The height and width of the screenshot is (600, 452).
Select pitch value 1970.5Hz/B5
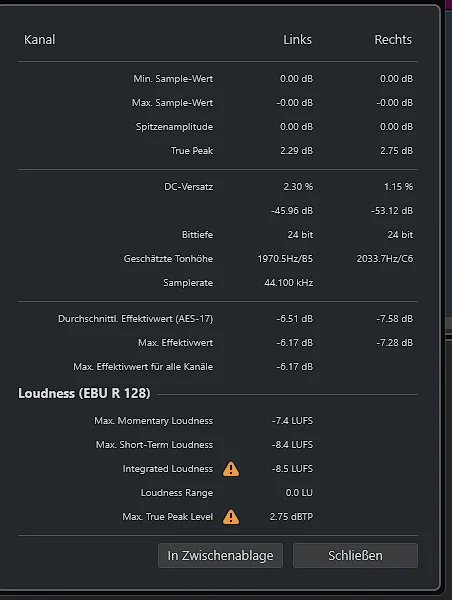[x=285, y=259]
